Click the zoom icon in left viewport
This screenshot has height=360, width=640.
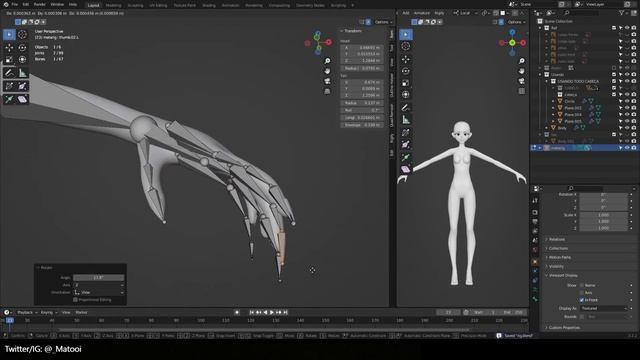tap(327, 61)
